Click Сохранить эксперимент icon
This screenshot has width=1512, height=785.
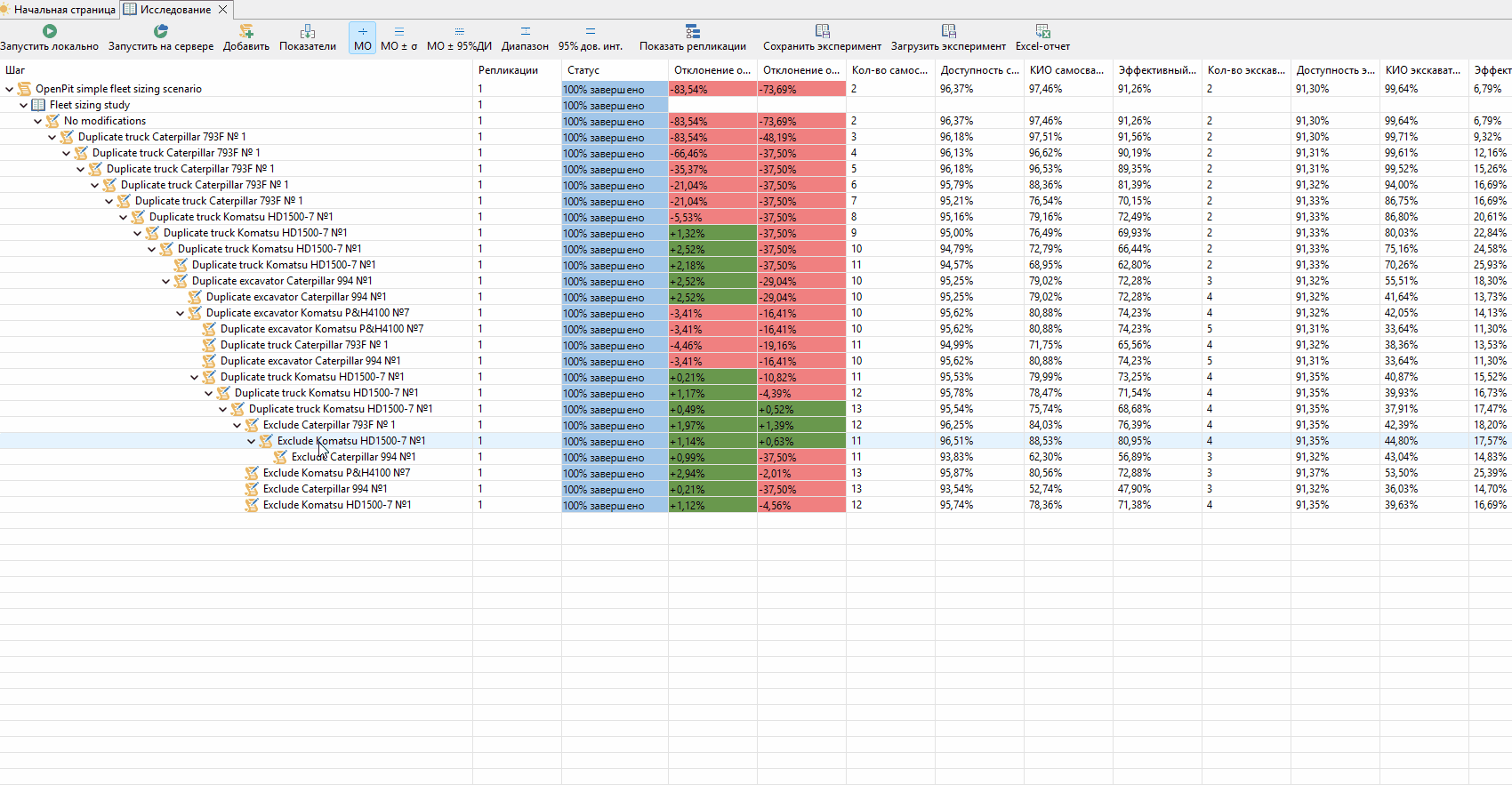822,31
